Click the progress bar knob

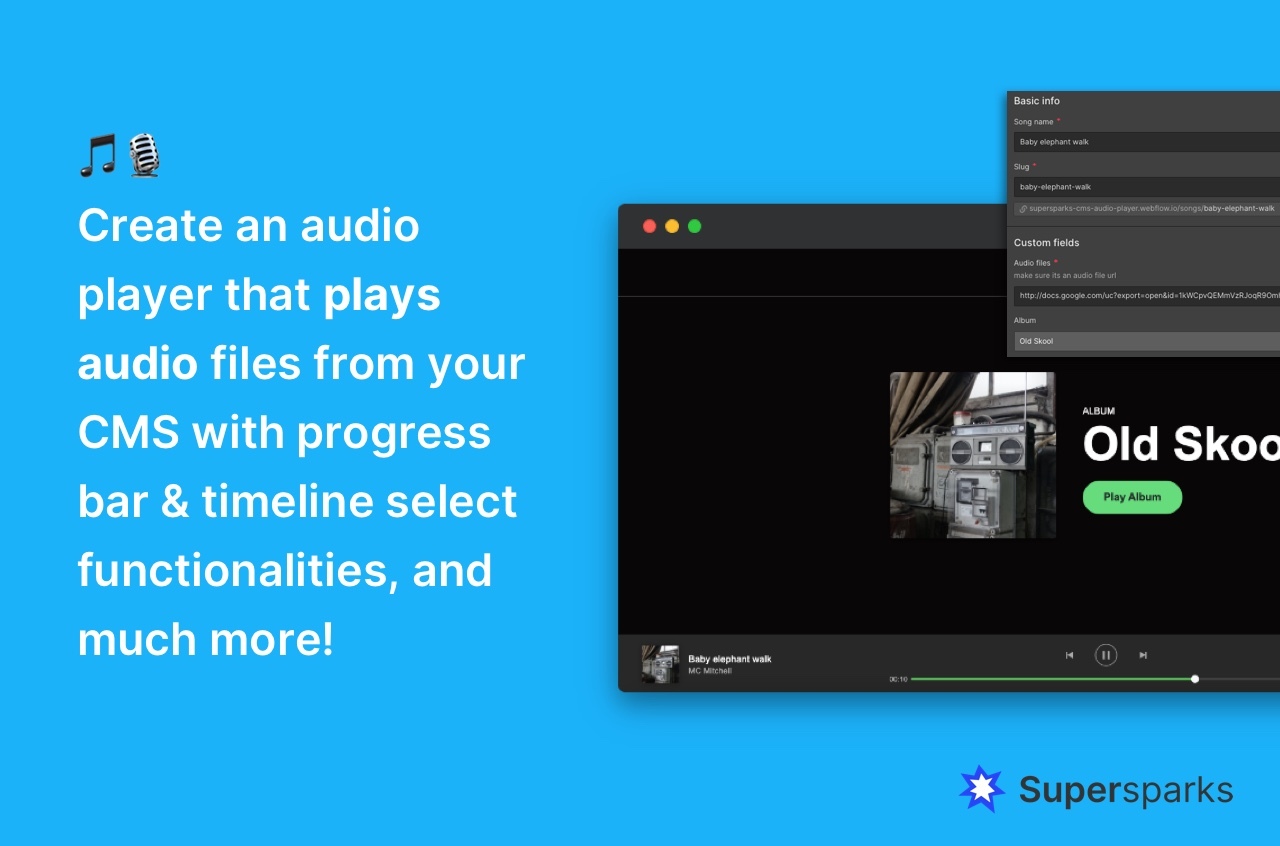1195,679
